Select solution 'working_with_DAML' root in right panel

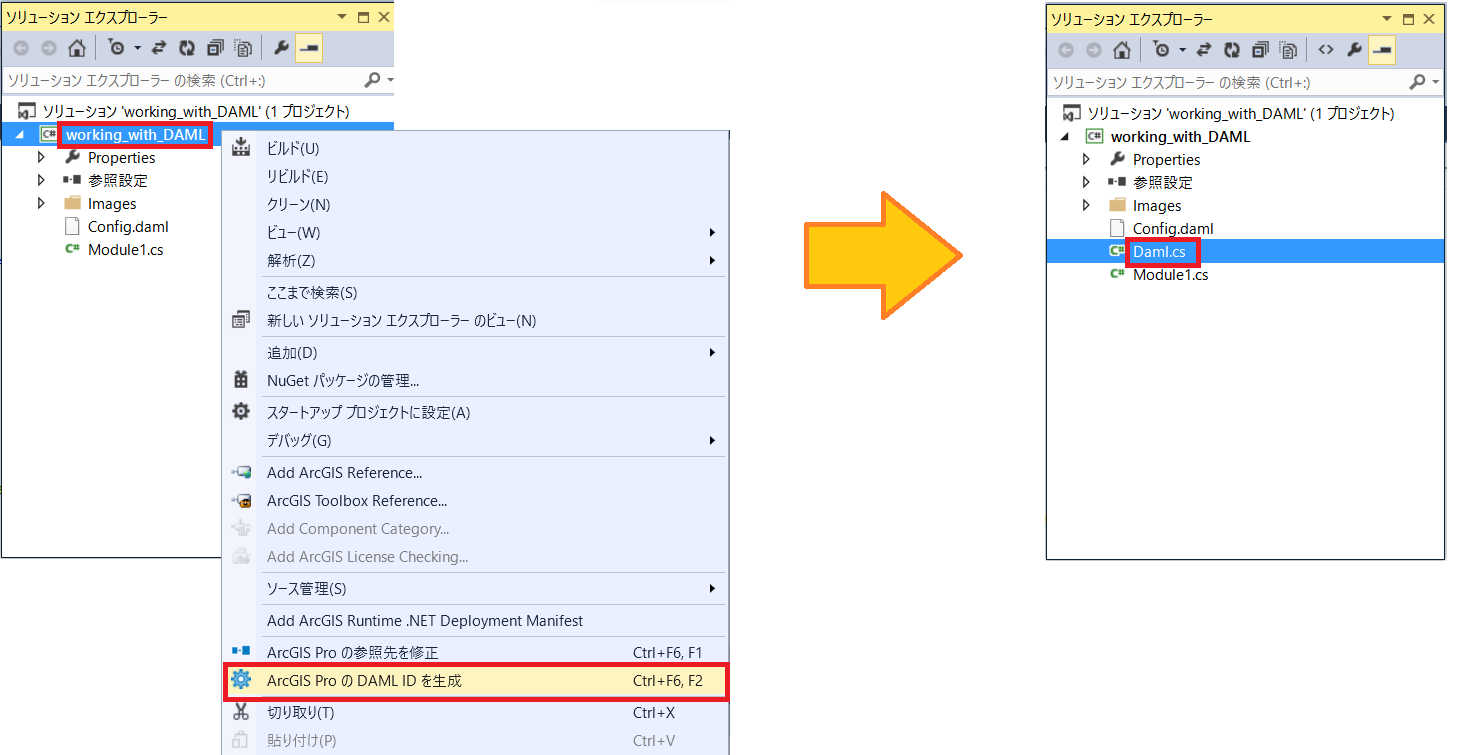1240,113
